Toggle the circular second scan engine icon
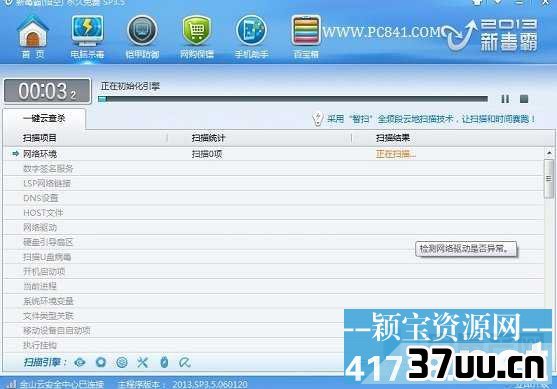 click(101, 362)
